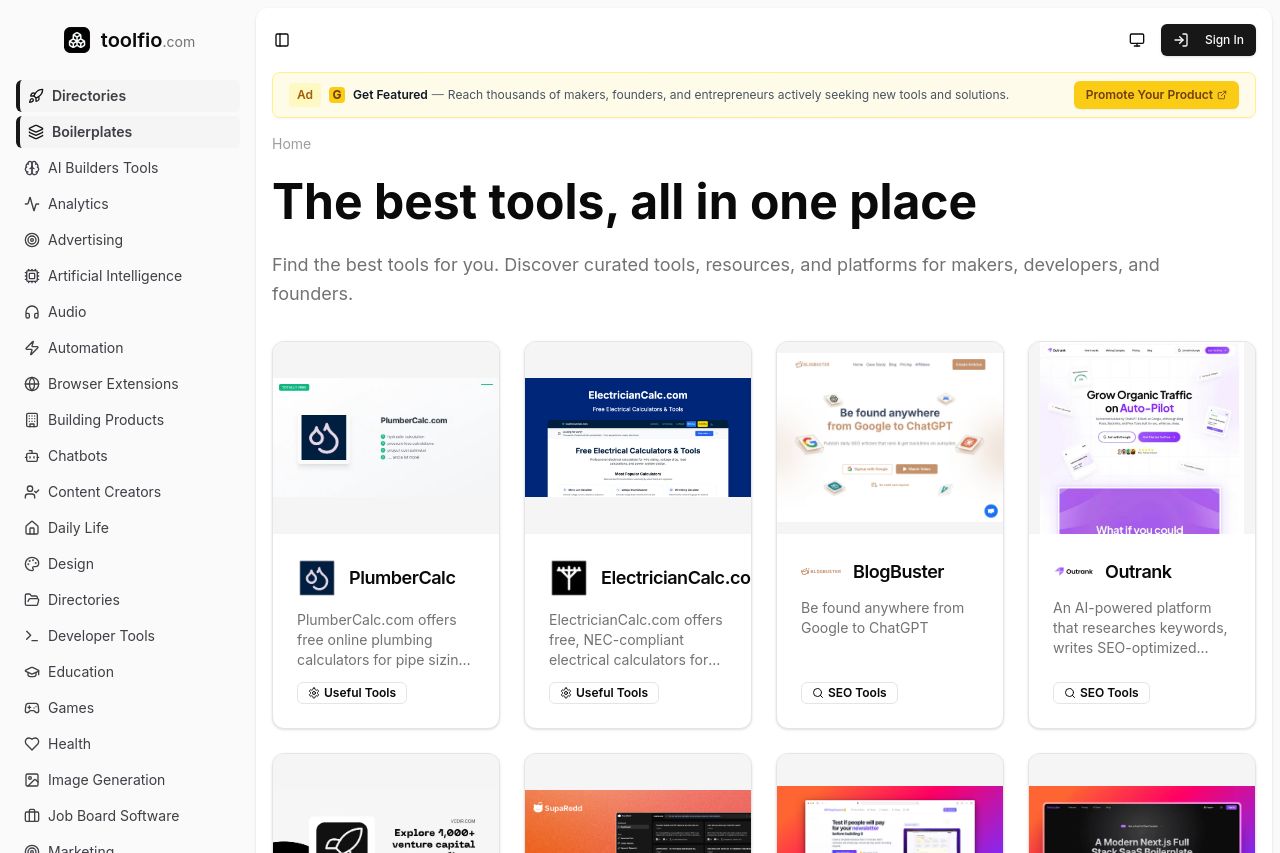The height and width of the screenshot is (853, 1280).
Task: Click the Promote Your Product button
Action: [1156, 95]
